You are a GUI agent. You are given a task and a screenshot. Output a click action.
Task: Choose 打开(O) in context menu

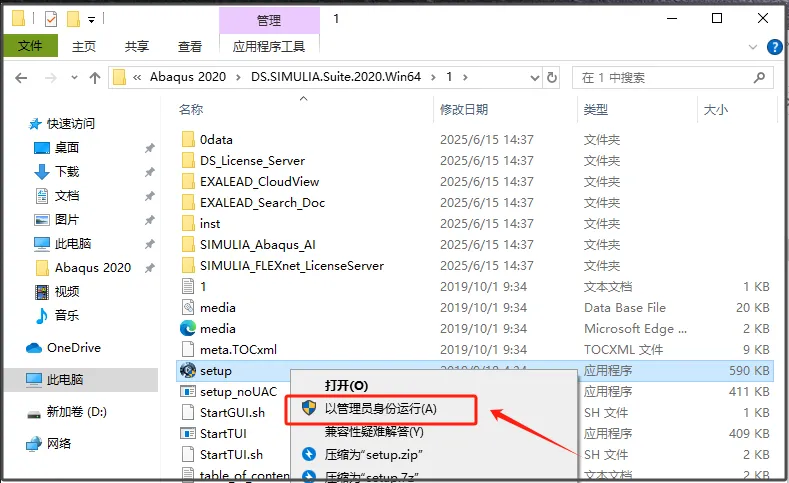point(347,385)
